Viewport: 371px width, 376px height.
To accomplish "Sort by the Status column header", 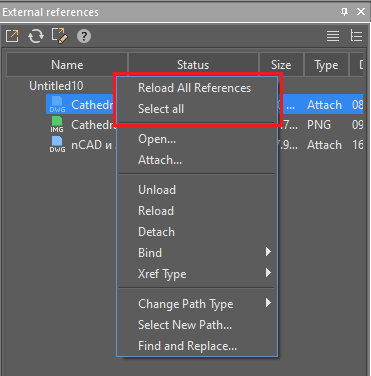I will (x=193, y=65).
